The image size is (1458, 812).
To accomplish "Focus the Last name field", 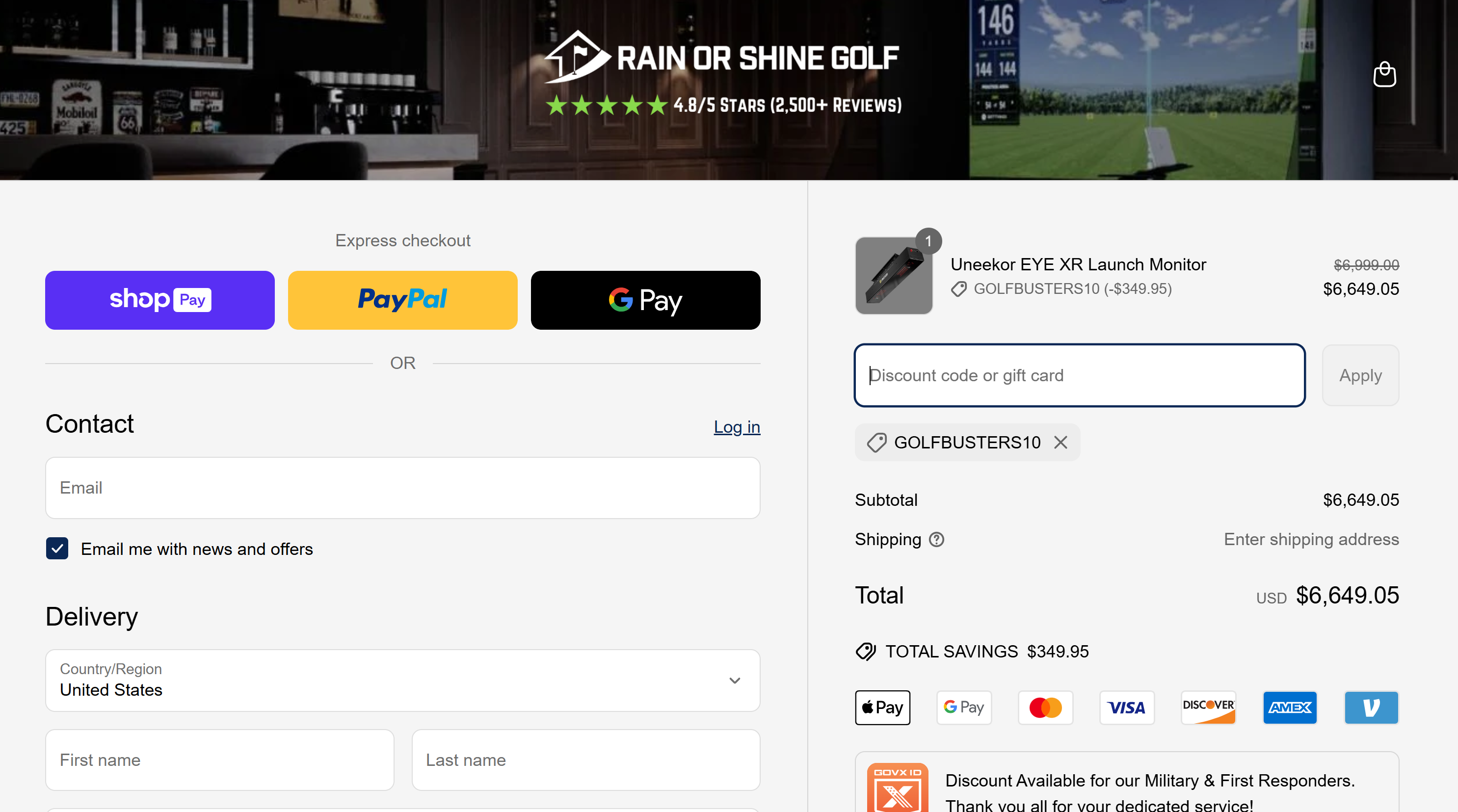I will coord(586,760).
